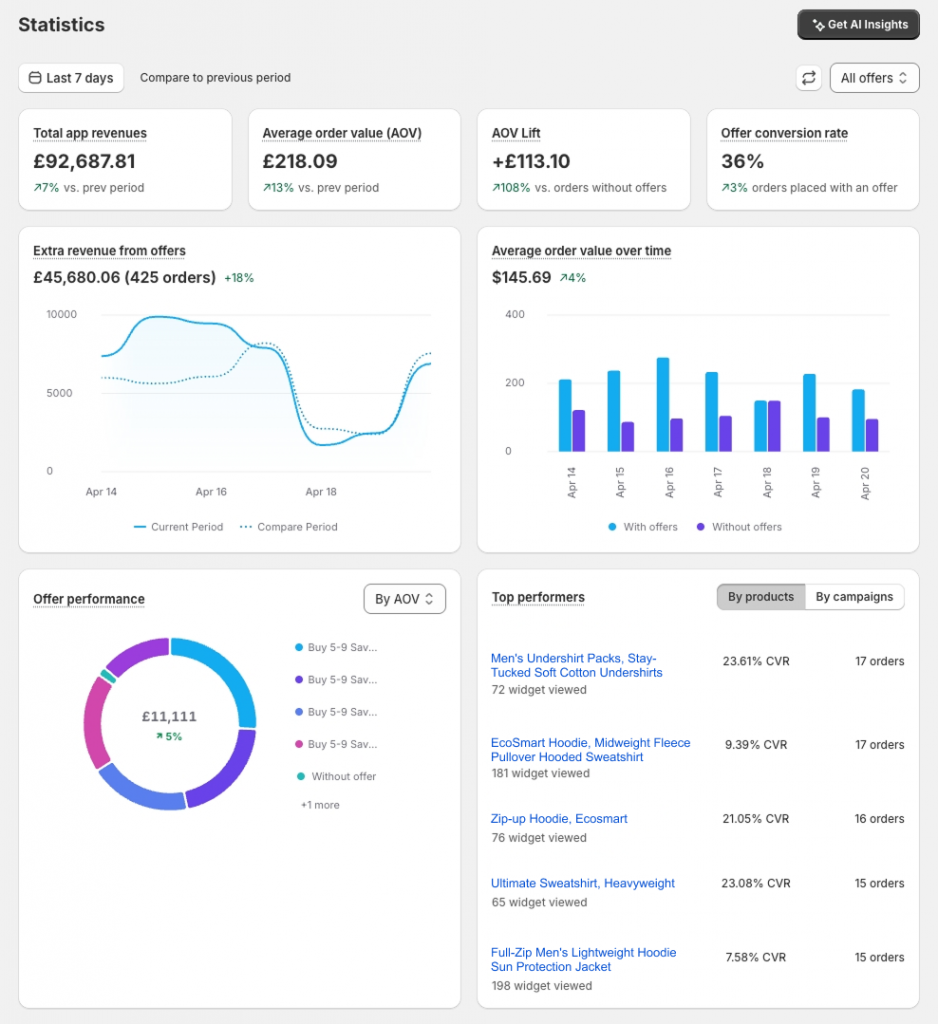
Task: Click the purple 'Without offers' legend dot
Action: pos(701,527)
